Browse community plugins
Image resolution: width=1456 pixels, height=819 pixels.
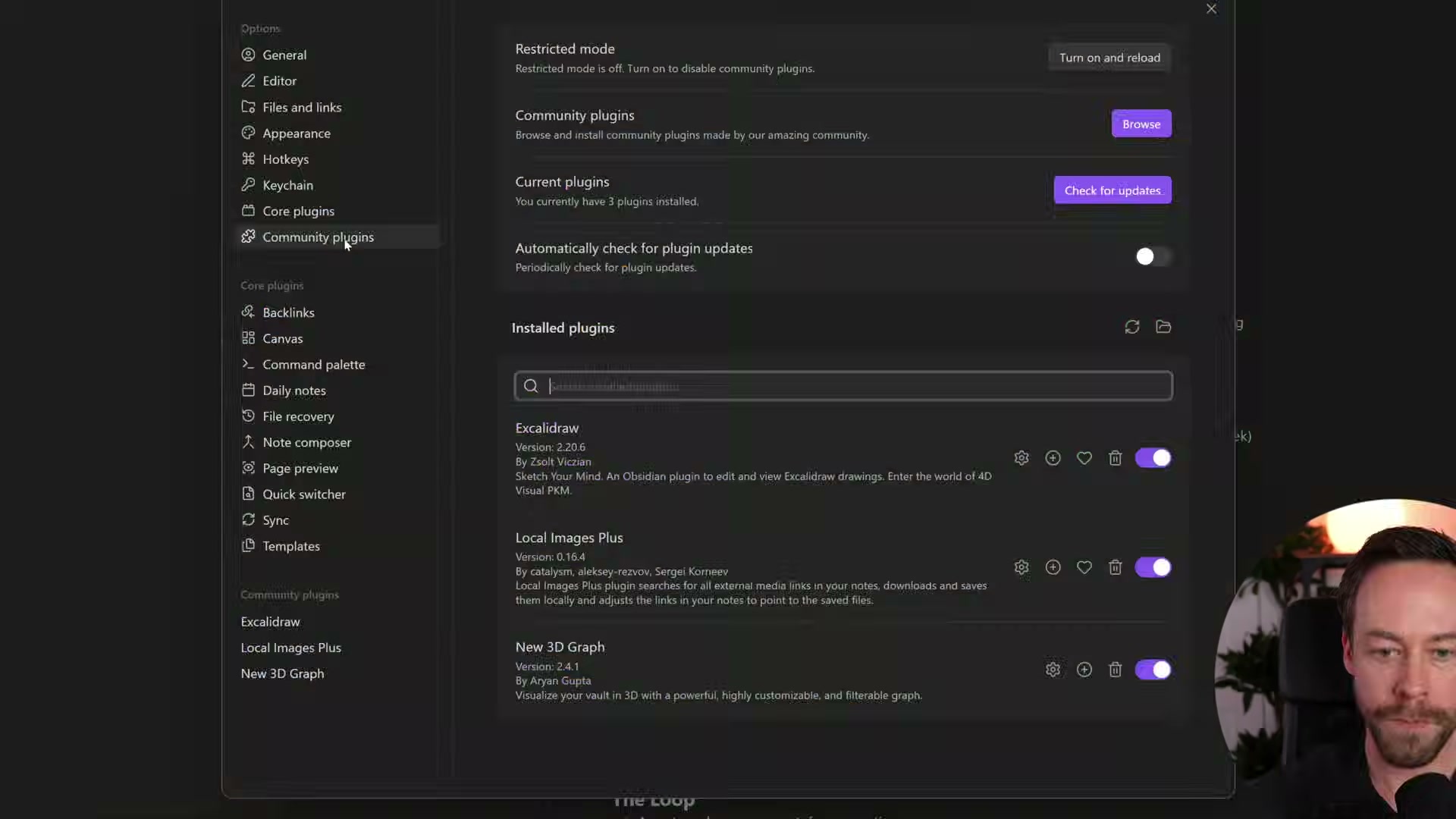pyautogui.click(x=1141, y=124)
